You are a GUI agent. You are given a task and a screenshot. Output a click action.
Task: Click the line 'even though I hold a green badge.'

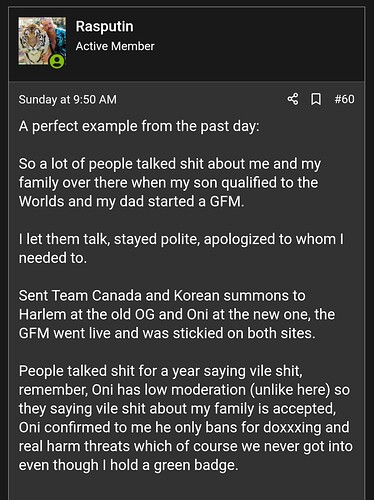(129, 465)
